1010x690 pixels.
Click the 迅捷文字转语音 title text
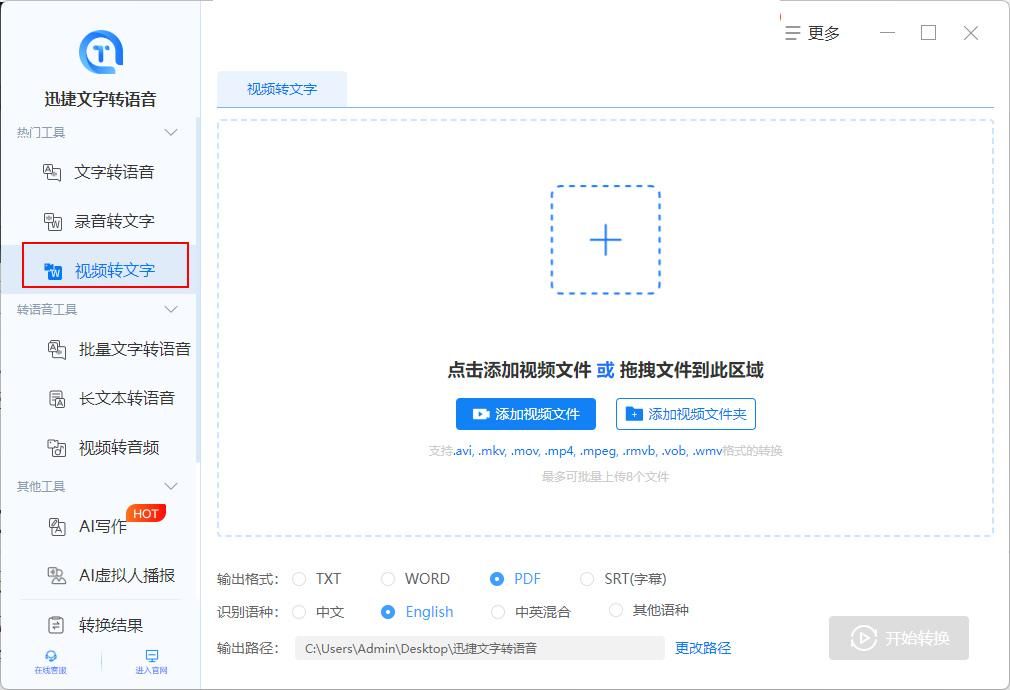[x=100, y=99]
